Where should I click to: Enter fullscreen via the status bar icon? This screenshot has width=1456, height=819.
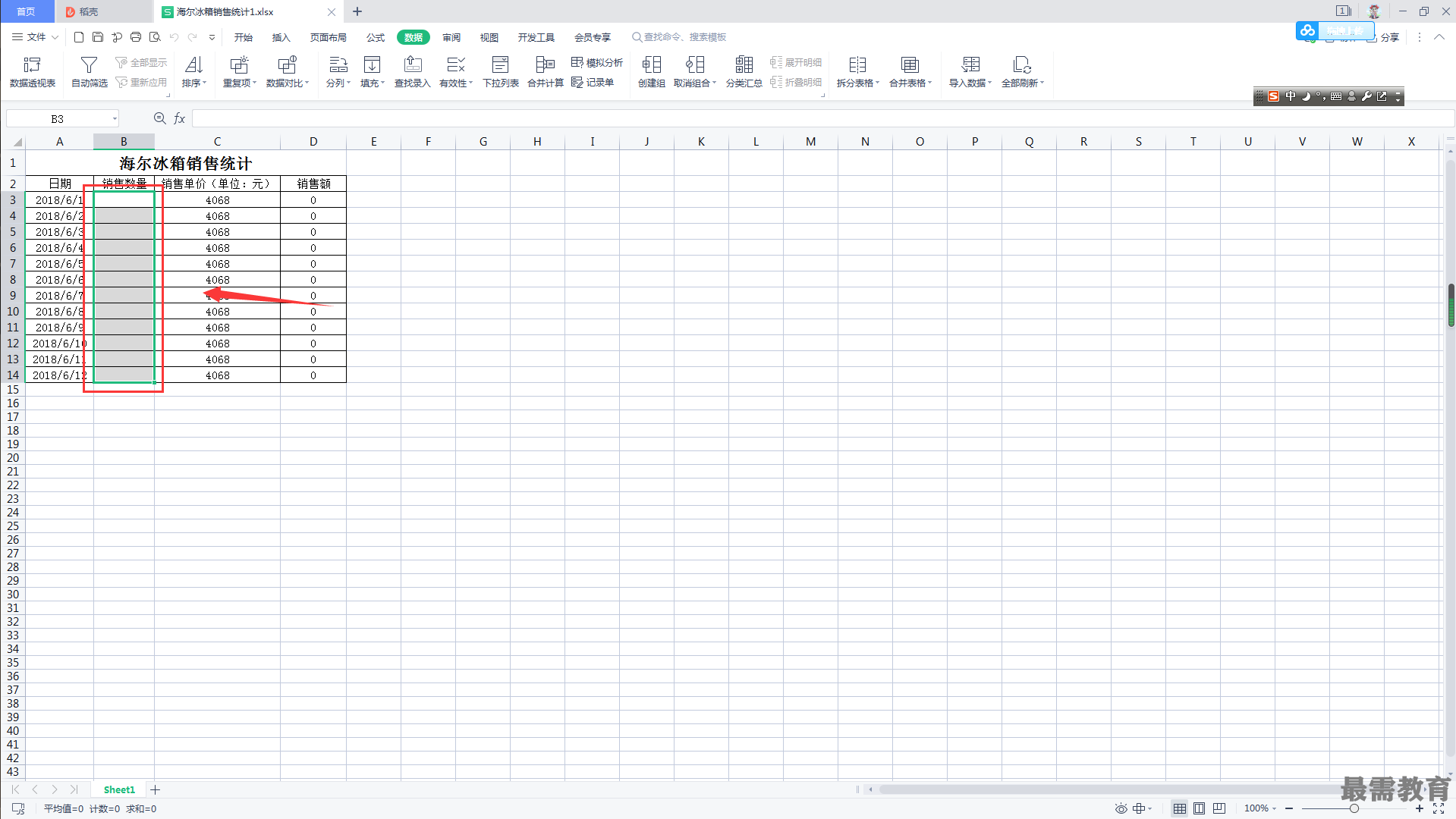[1439, 808]
